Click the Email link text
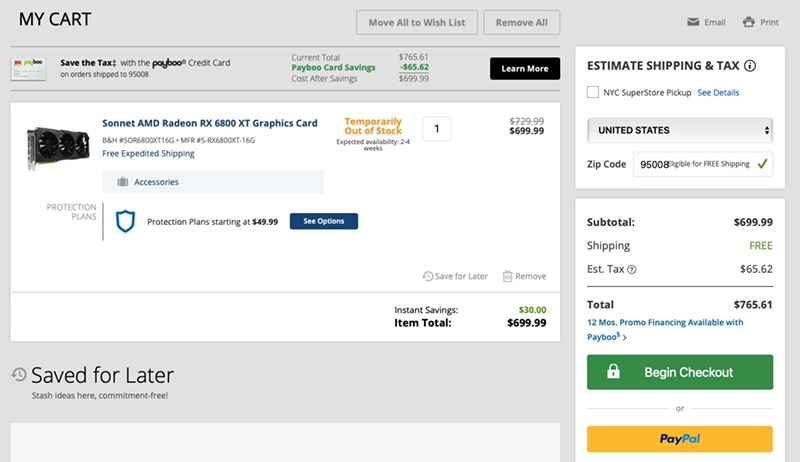 (715, 22)
